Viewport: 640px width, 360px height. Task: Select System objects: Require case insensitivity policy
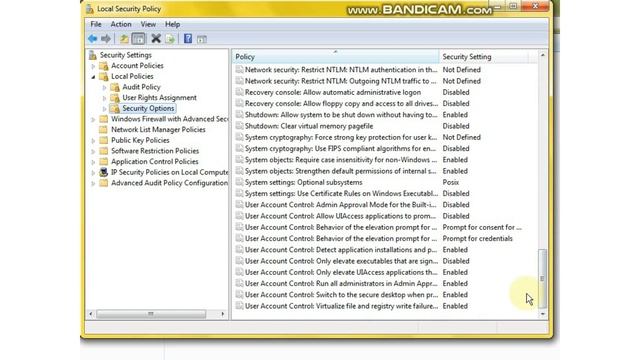point(341,160)
